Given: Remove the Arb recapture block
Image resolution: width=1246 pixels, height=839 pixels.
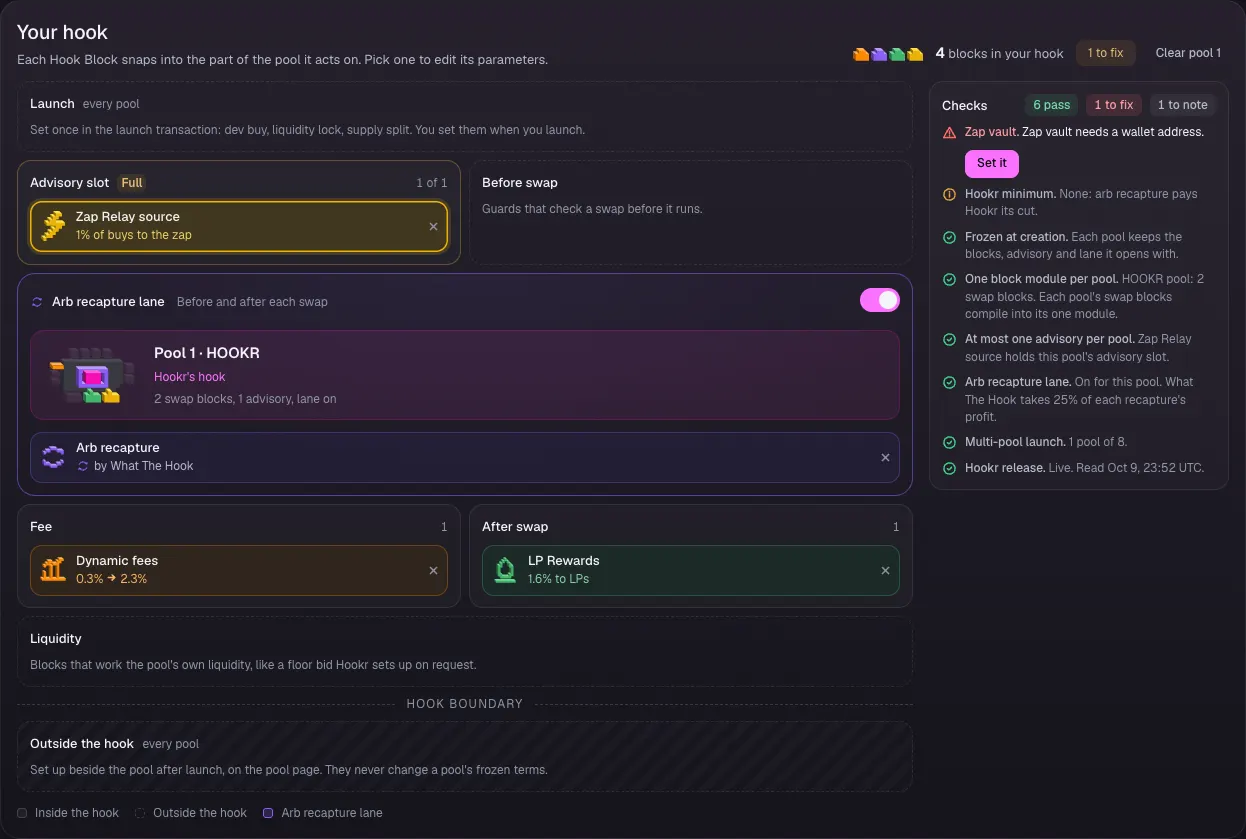Looking at the screenshot, I should pyautogui.click(x=885, y=458).
